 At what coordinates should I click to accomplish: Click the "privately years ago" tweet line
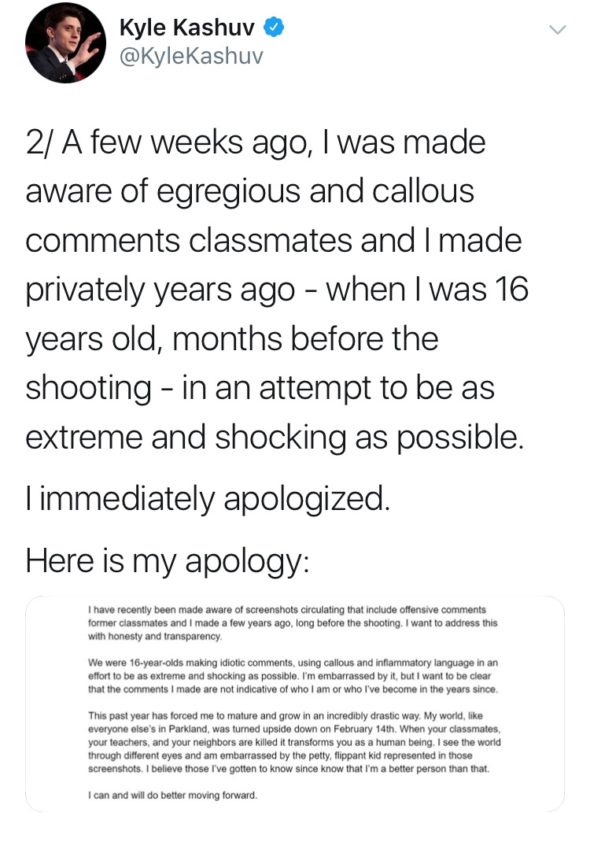click(277, 290)
